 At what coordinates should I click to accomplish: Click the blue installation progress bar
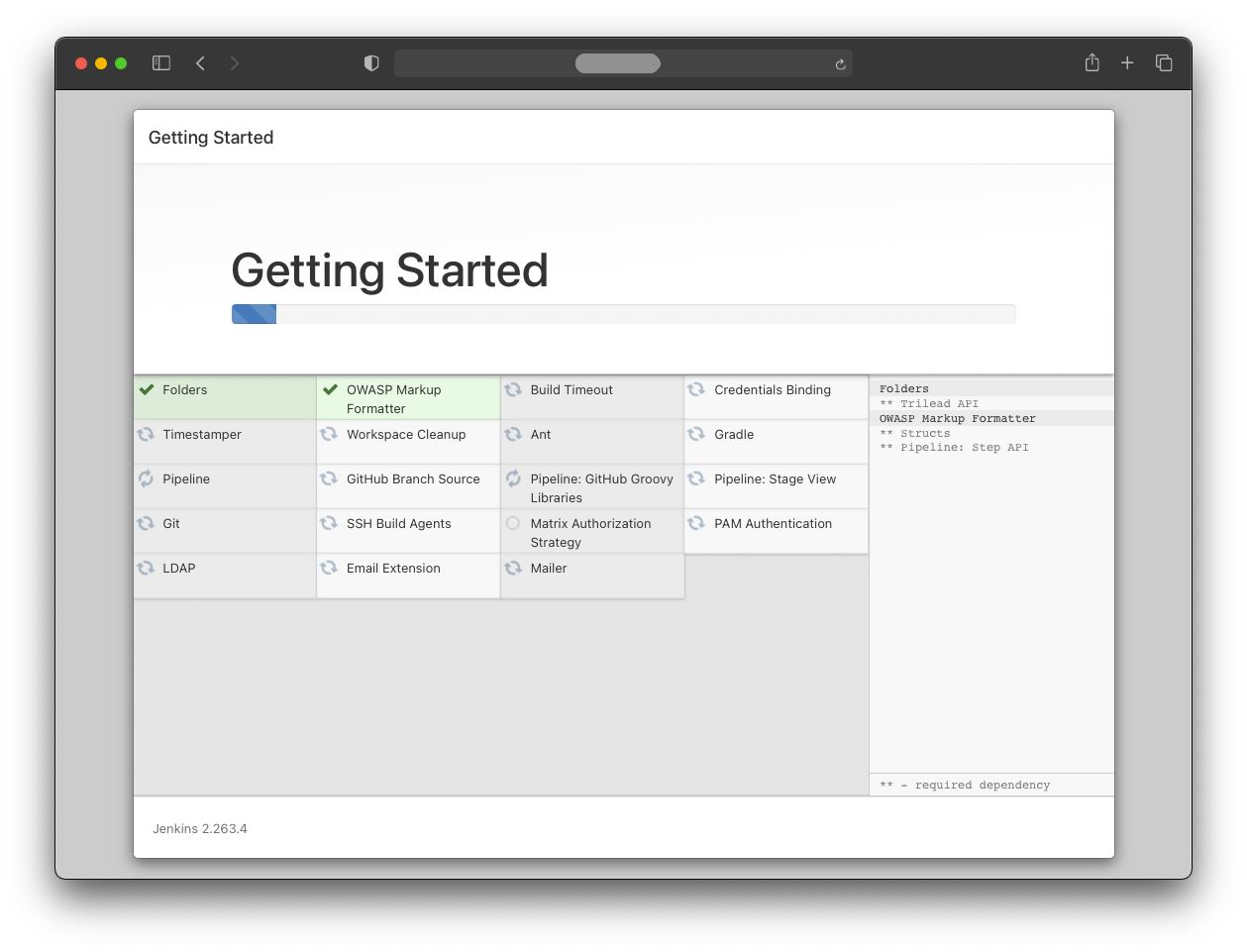[x=255, y=314]
